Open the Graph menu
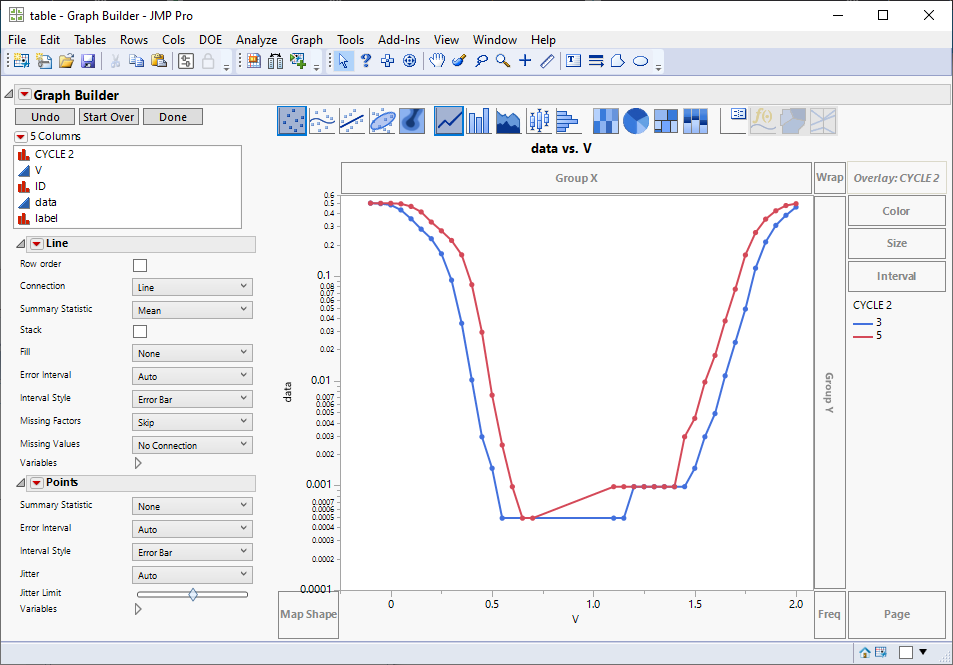The image size is (953, 665). pos(307,40)
